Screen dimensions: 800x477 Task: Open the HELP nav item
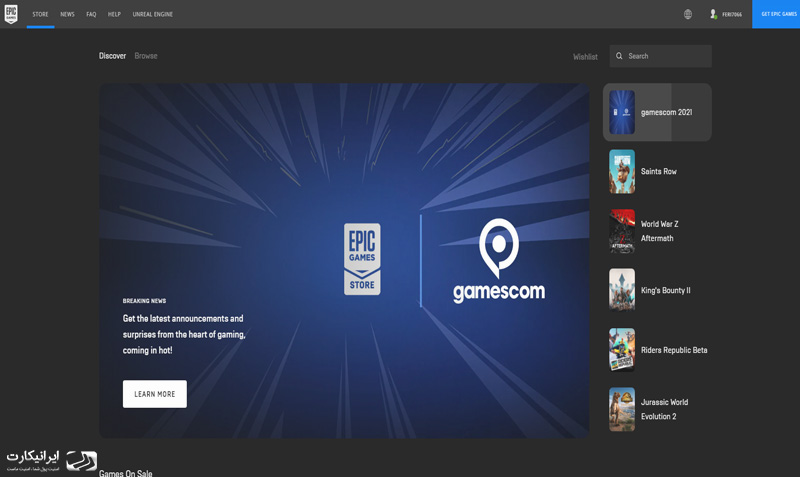[x=114, y=14]
